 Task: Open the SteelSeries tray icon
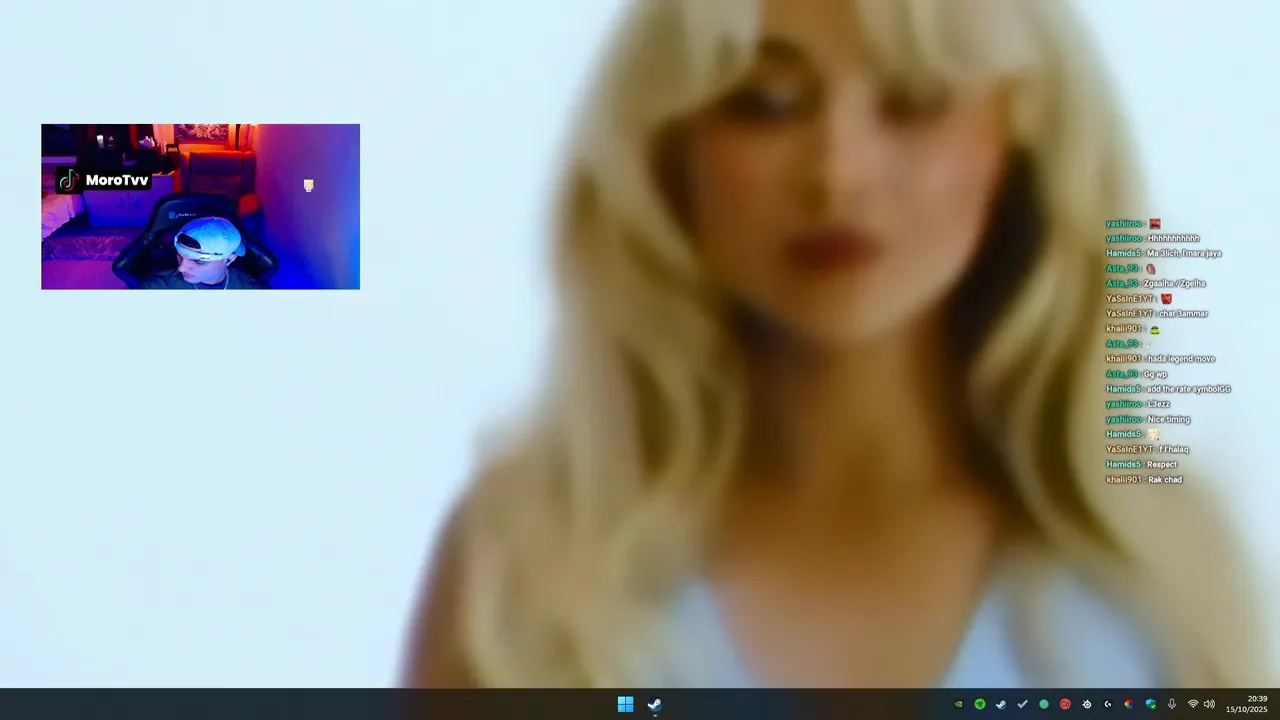click(x=1086, y=704)
